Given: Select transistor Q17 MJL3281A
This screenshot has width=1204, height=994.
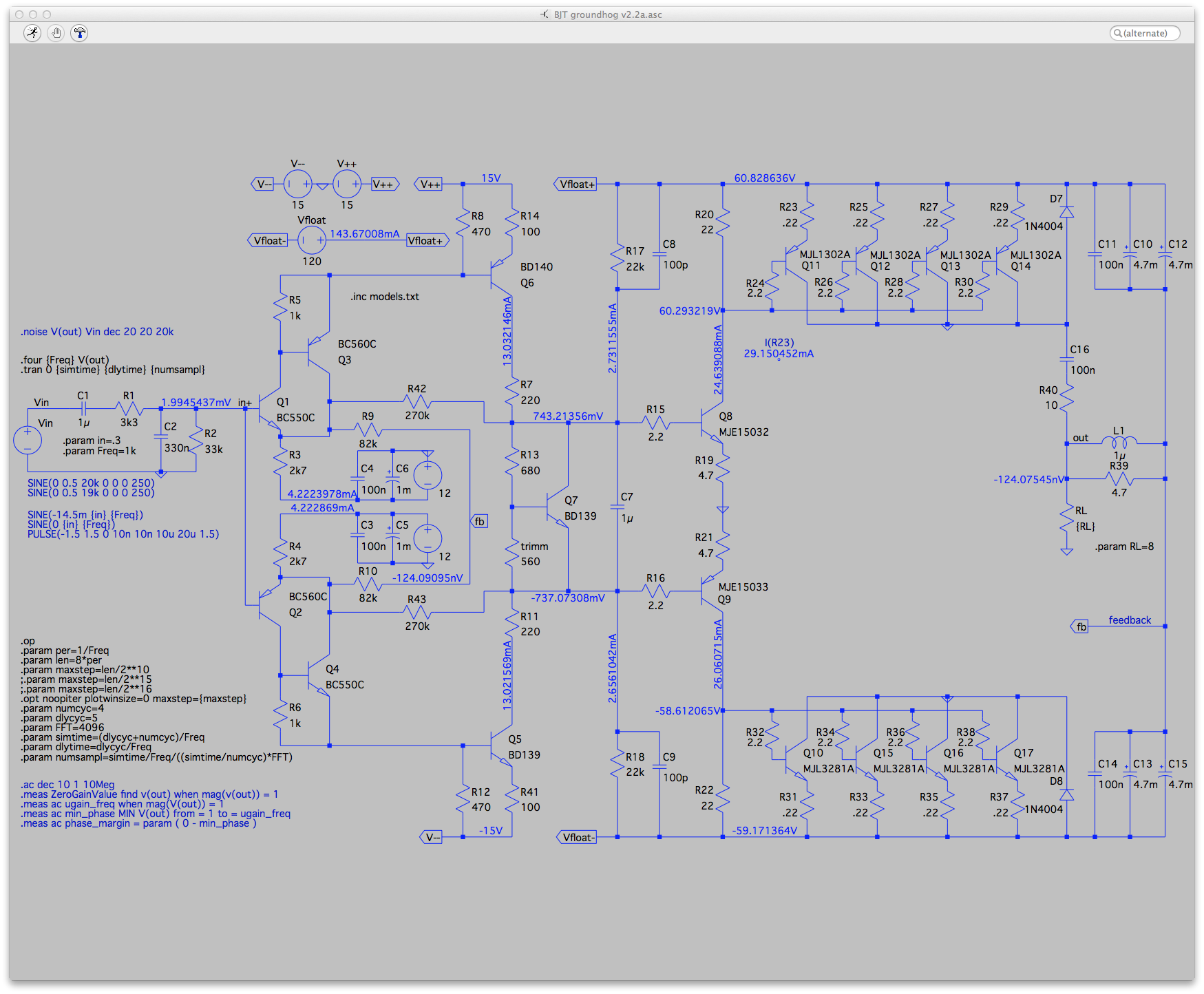Looking at the screenshot, I should click(x=1007, y=759).
